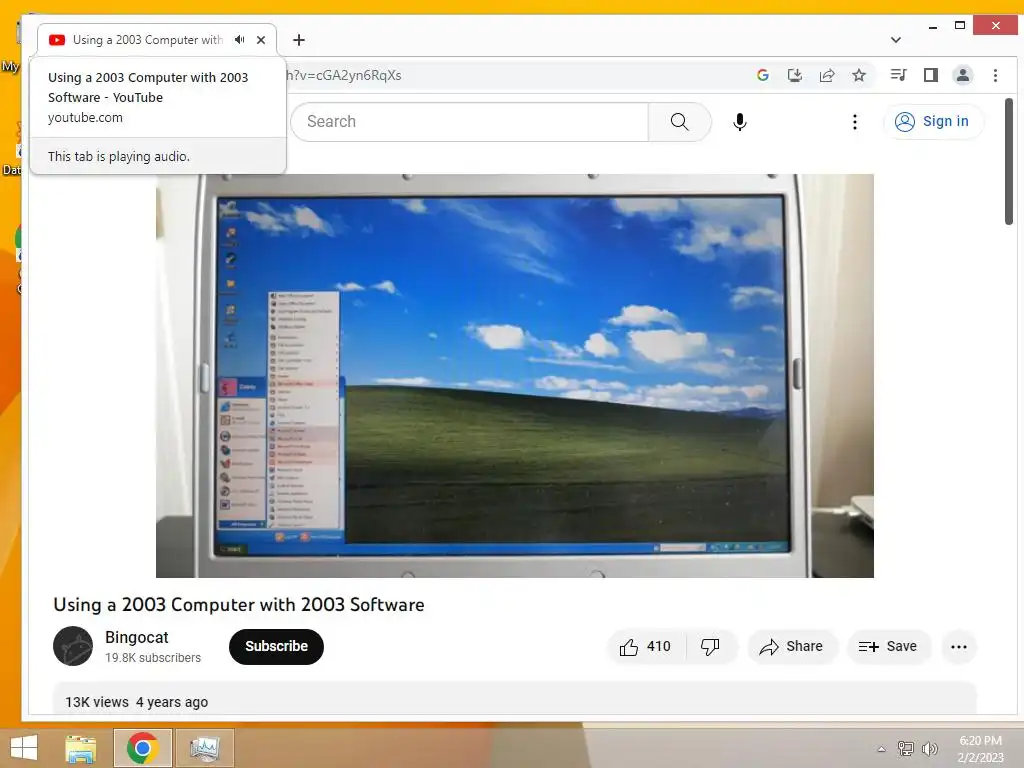Like the video with the thumbs up
The width and height of the screenshot is (1024, 768).
click(x=645, y=647)
